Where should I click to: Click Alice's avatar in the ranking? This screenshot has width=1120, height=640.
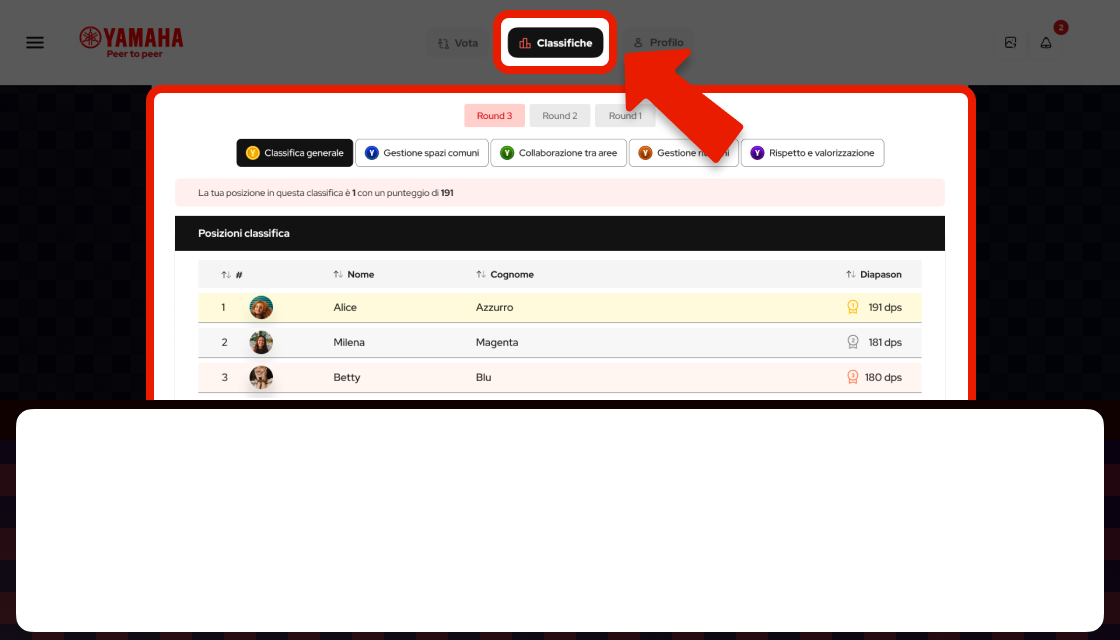point(261,308)
